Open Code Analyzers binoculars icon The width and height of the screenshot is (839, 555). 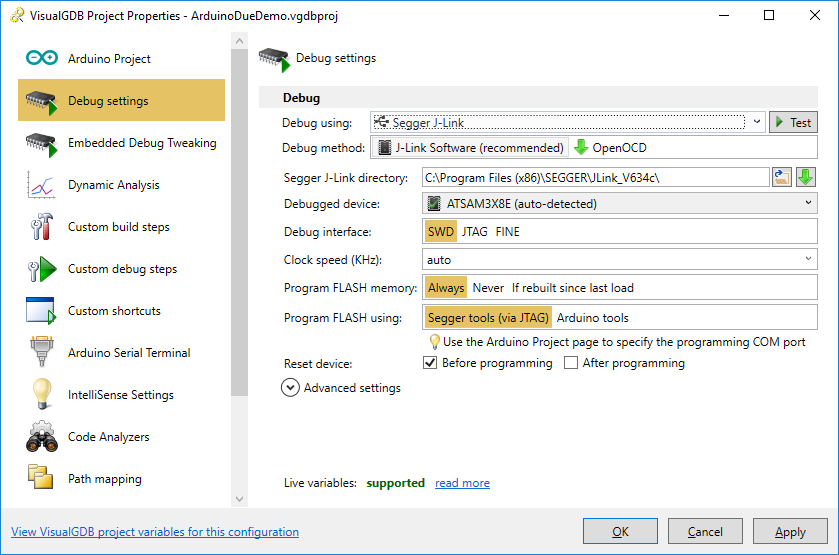[x=42, y=437]
